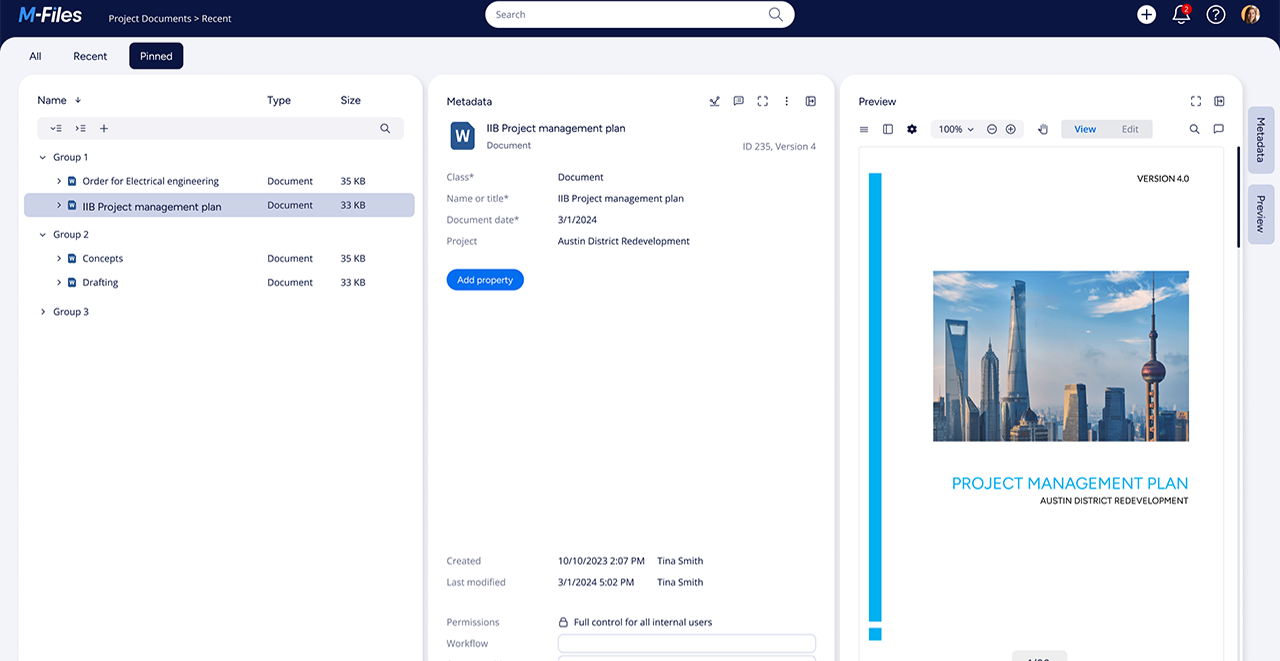
Task: Pin the IIB Project management plan document
Action: point(714,101)
